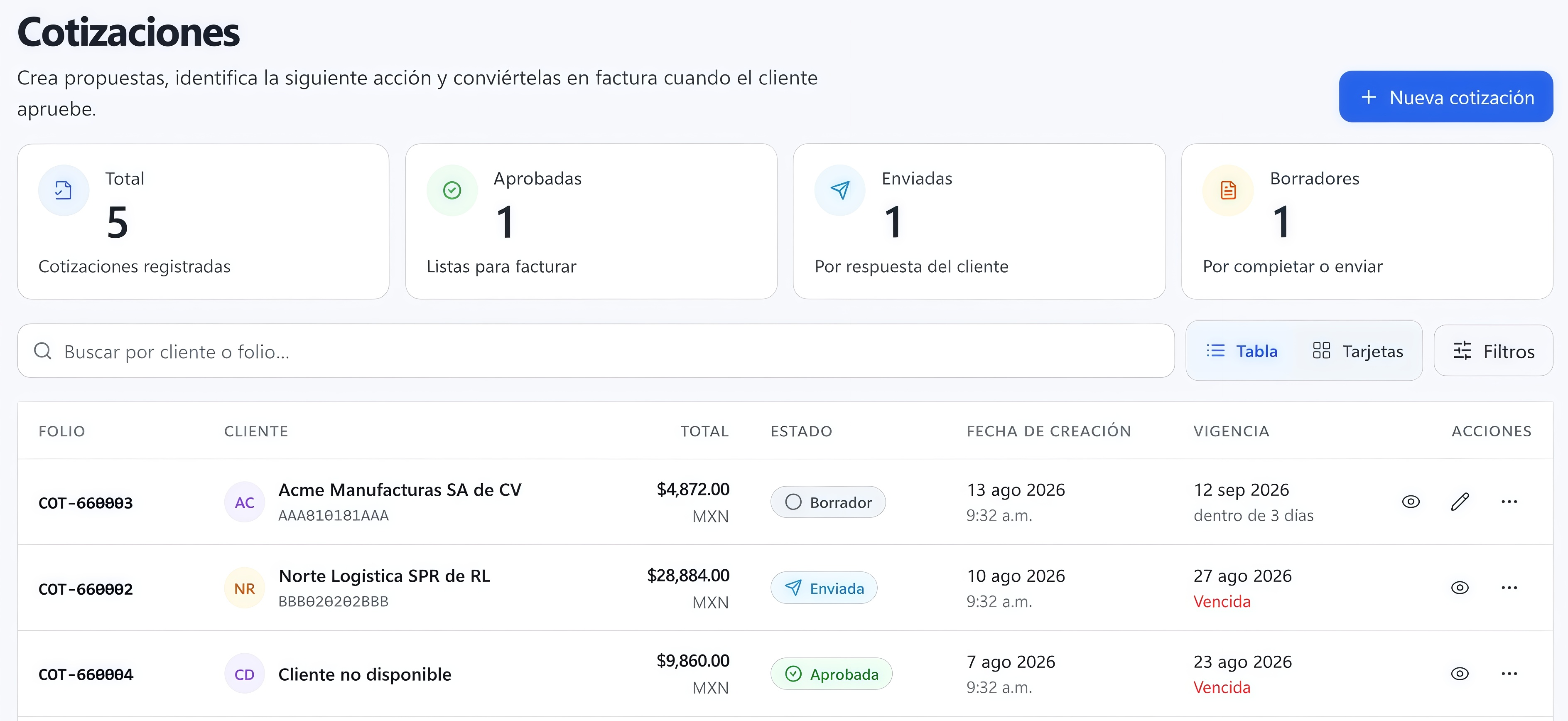Viewport: 1568px width, 721px height.
Task: Click the $28,884.00 total amount
Action: pos(688,575)
